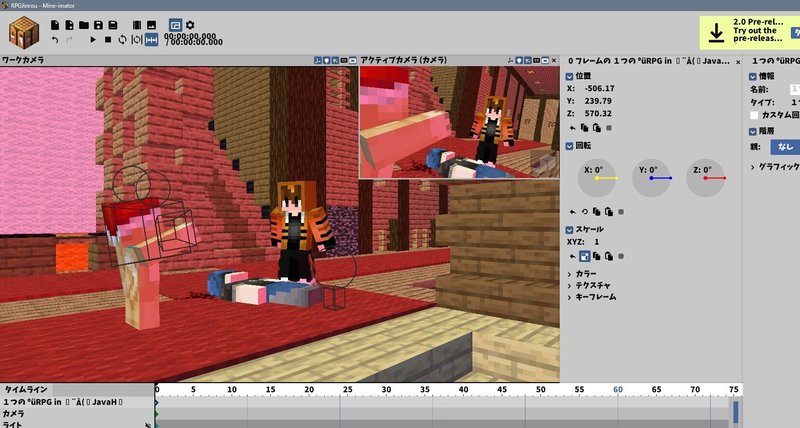Toggle the secondary view window icon
This screenshot has width=800, height=428.
tap(175, 24)
